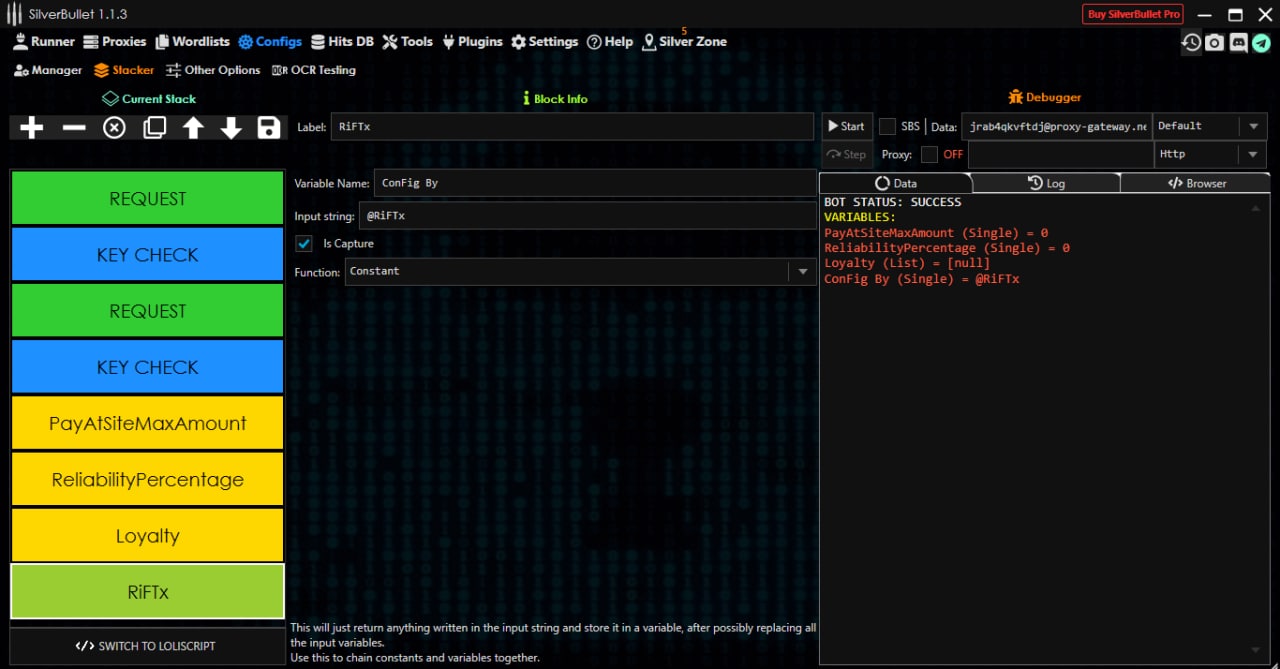Click the camera screenshot icon

pos(1214,43)
